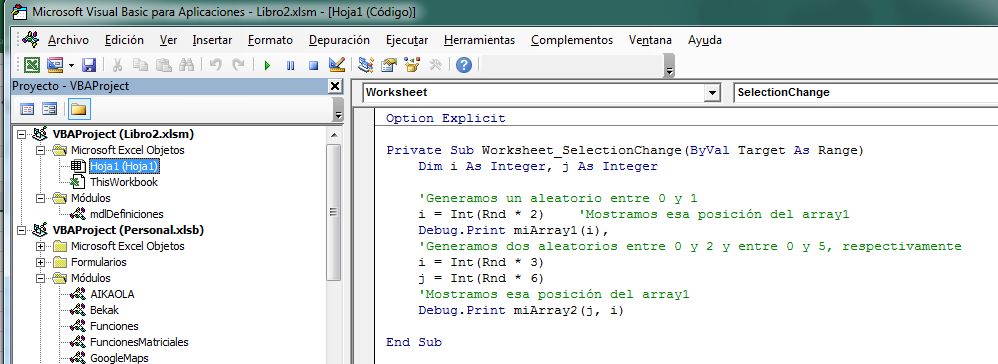Open the Object Browser icon
This screenshot has width=998, height=364.
[412, 65]
